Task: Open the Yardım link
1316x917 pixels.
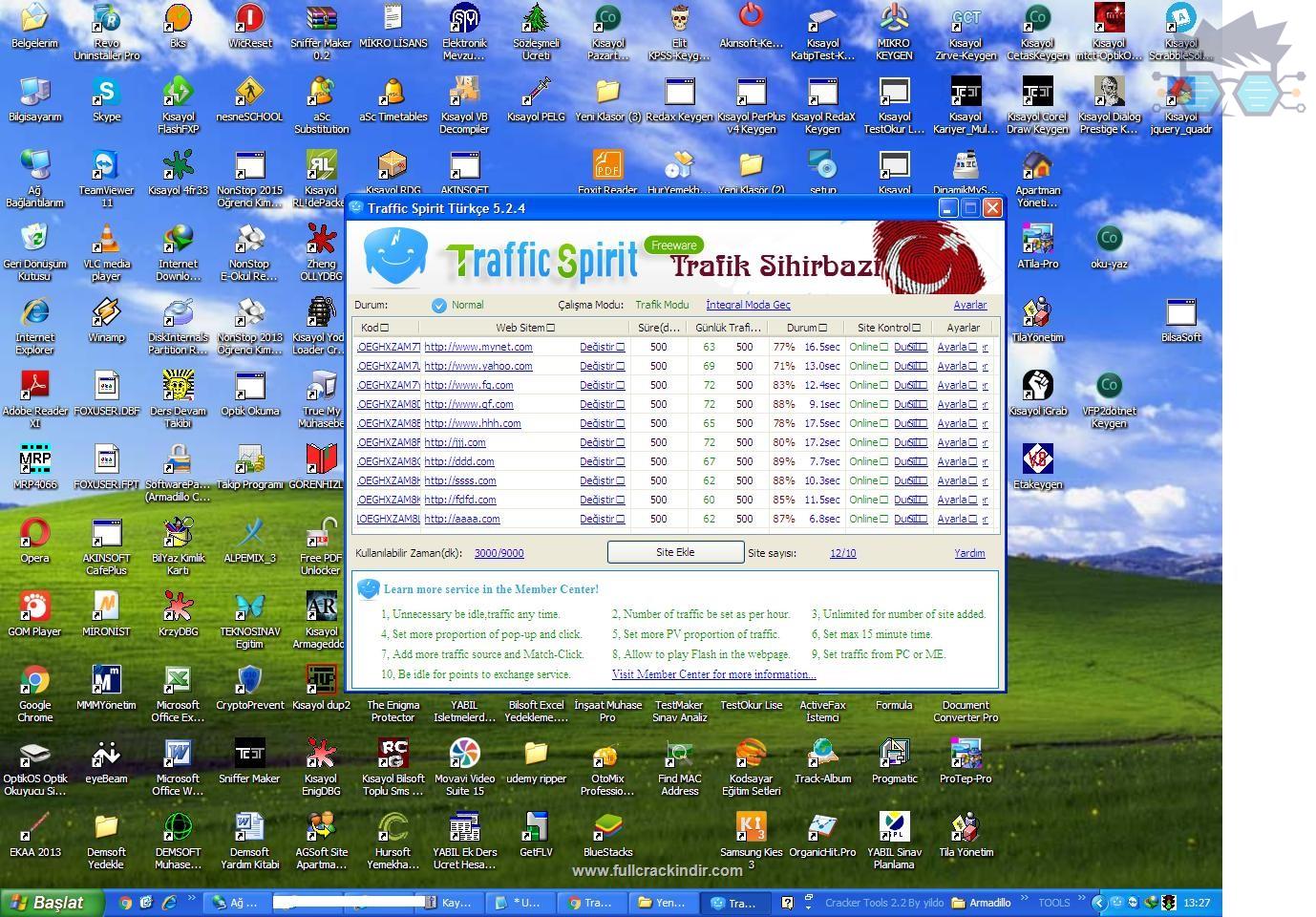Action: [x=969, y=553]
